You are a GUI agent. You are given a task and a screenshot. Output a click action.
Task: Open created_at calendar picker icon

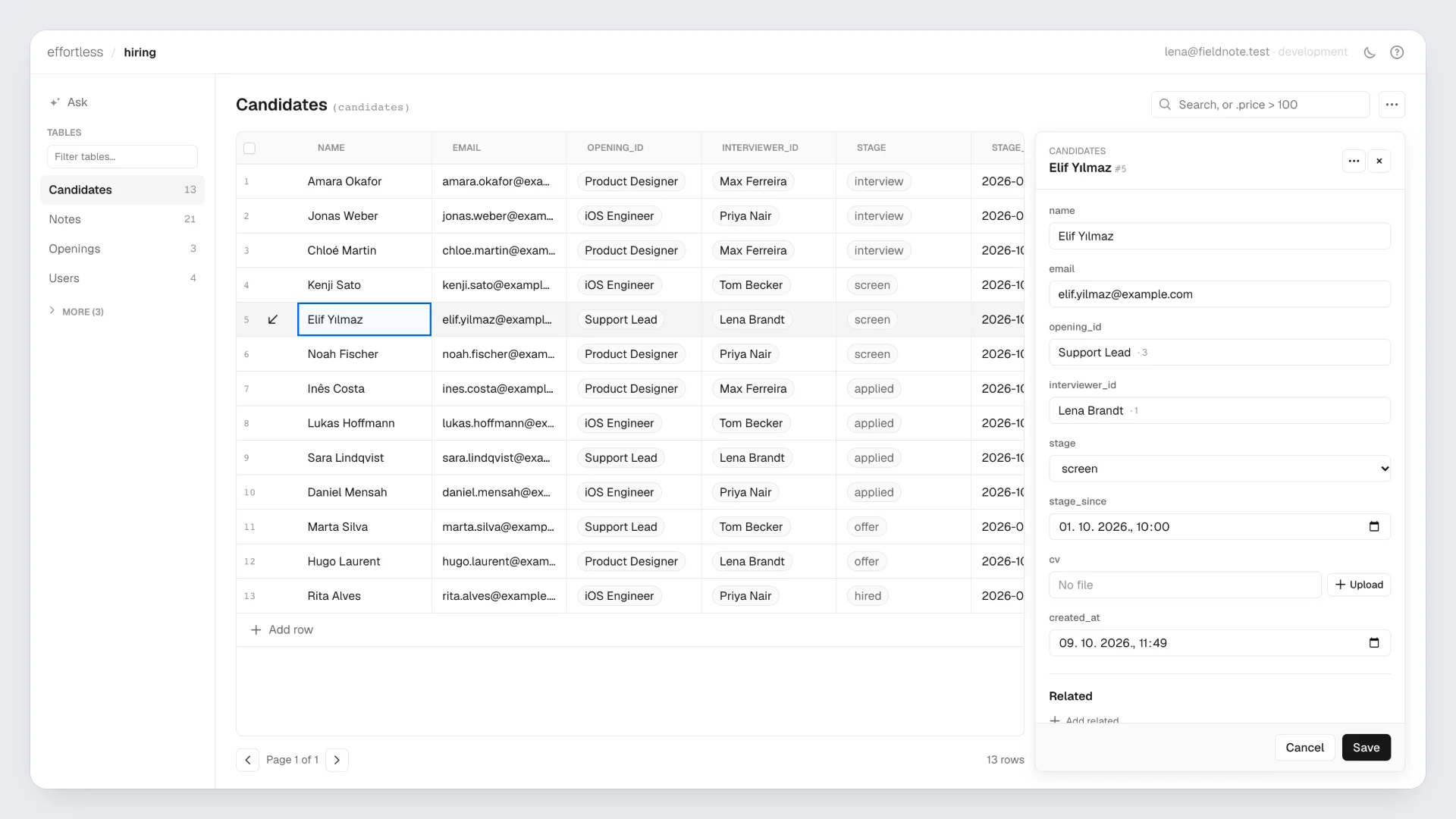[x=1374, y=643]
